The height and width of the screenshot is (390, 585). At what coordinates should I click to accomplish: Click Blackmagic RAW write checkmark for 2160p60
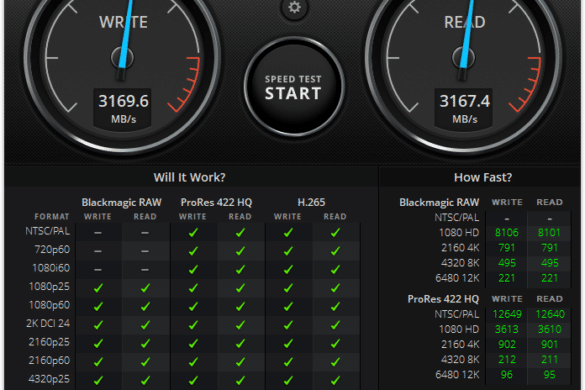98,362
